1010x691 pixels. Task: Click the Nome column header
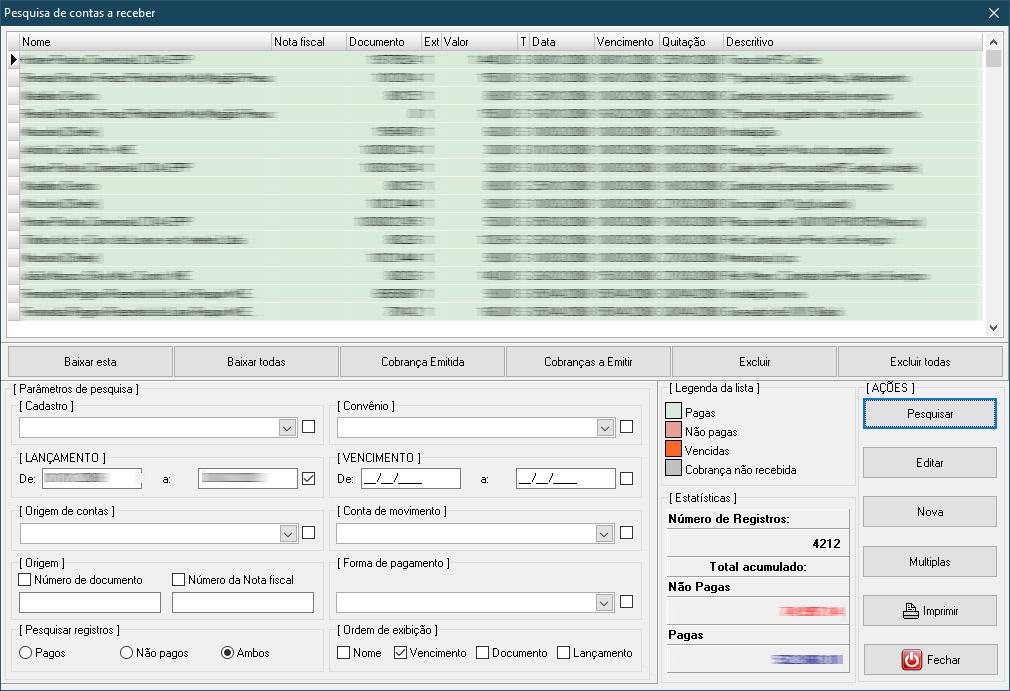[x=146, y=42]
